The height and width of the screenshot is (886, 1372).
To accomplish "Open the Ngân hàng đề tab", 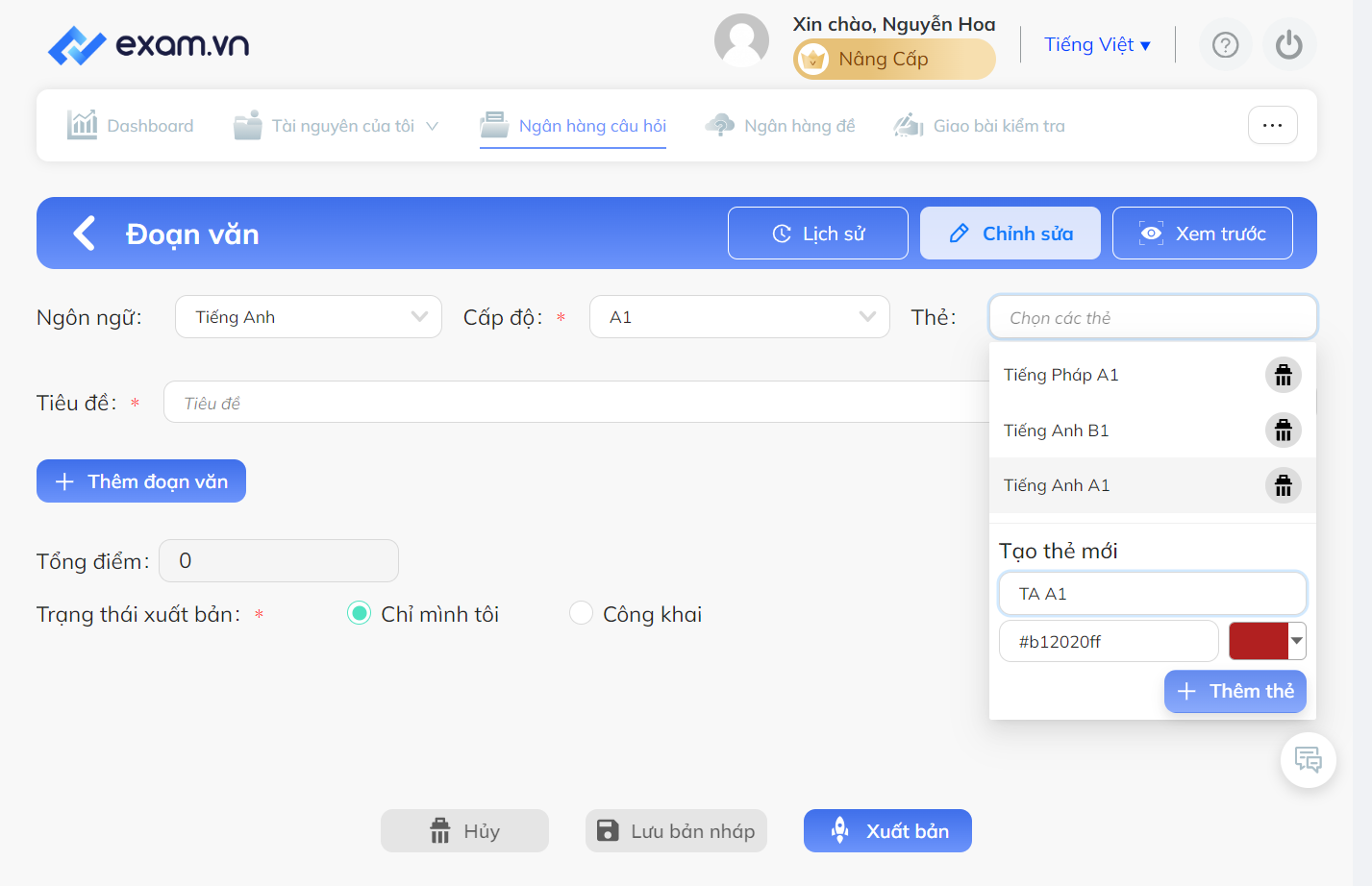I will click(780, 126).
